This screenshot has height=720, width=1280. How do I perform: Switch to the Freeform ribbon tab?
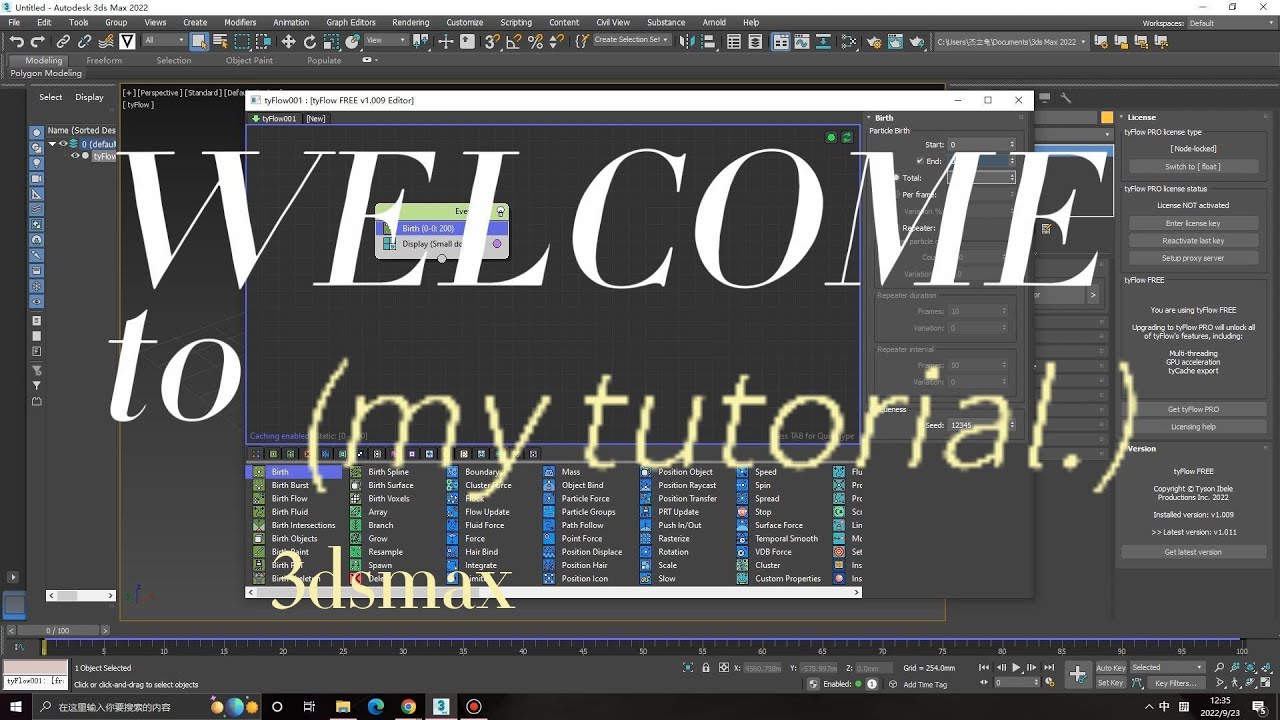coord(104,60)
